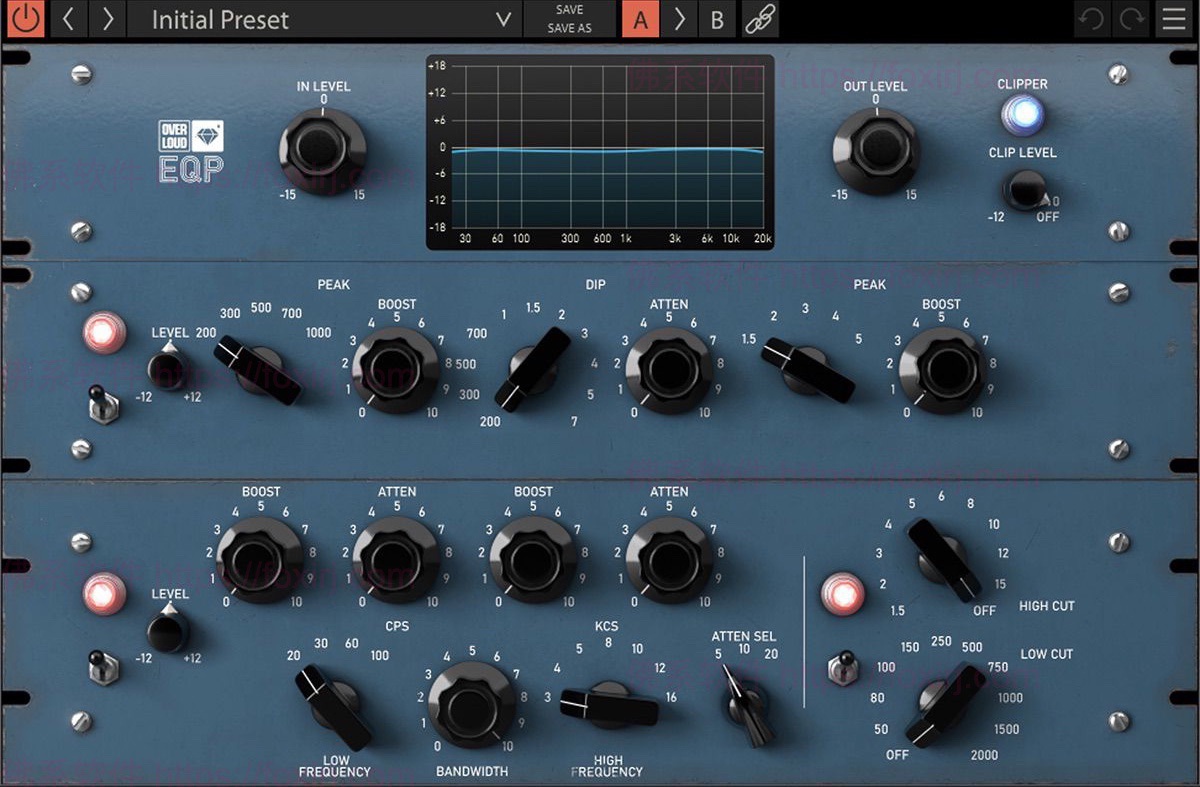1200x787 pixels.
Task: Switch to the A preset slot
Action: click(x=640, y=19)
